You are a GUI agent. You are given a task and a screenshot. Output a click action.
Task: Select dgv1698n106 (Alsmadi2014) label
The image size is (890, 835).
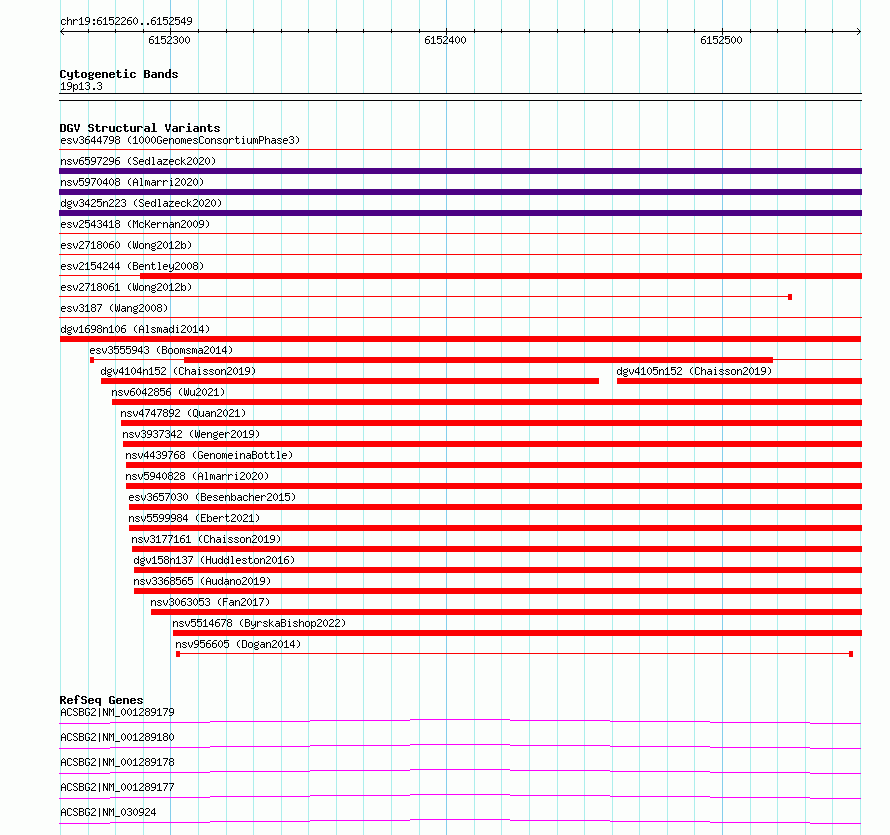[x=135, y=329]
